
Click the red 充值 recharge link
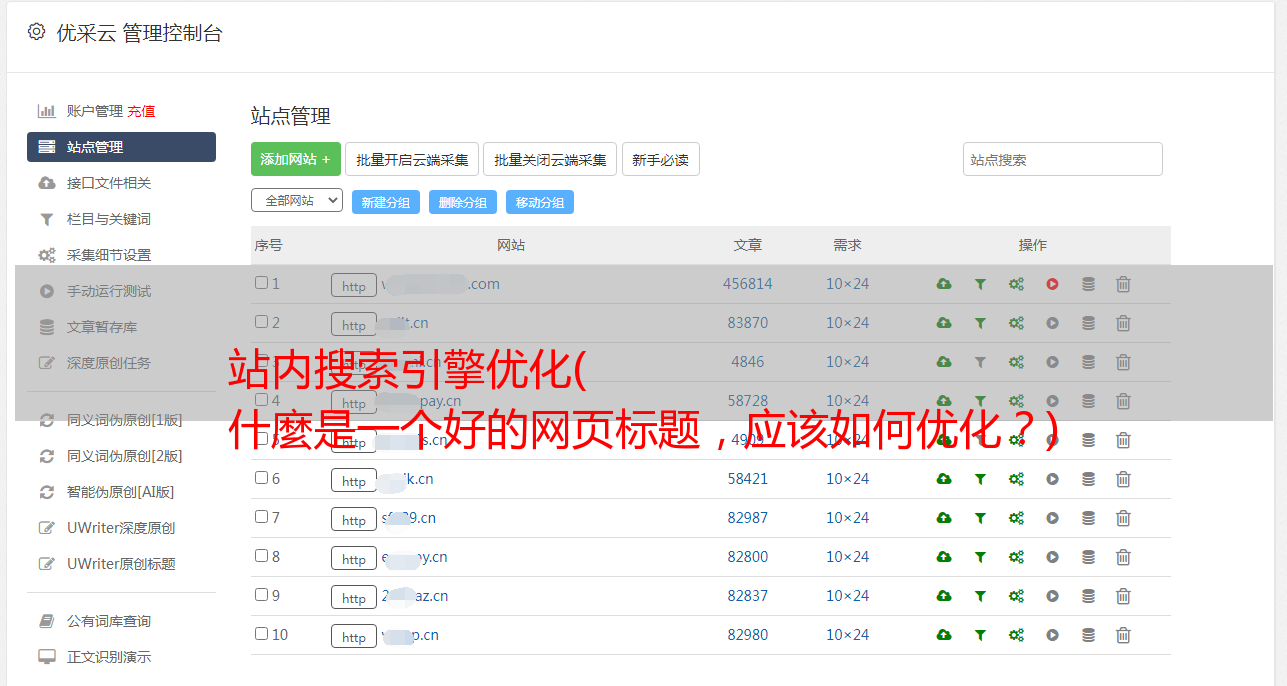pyautogui.click(x=141, y=111)
